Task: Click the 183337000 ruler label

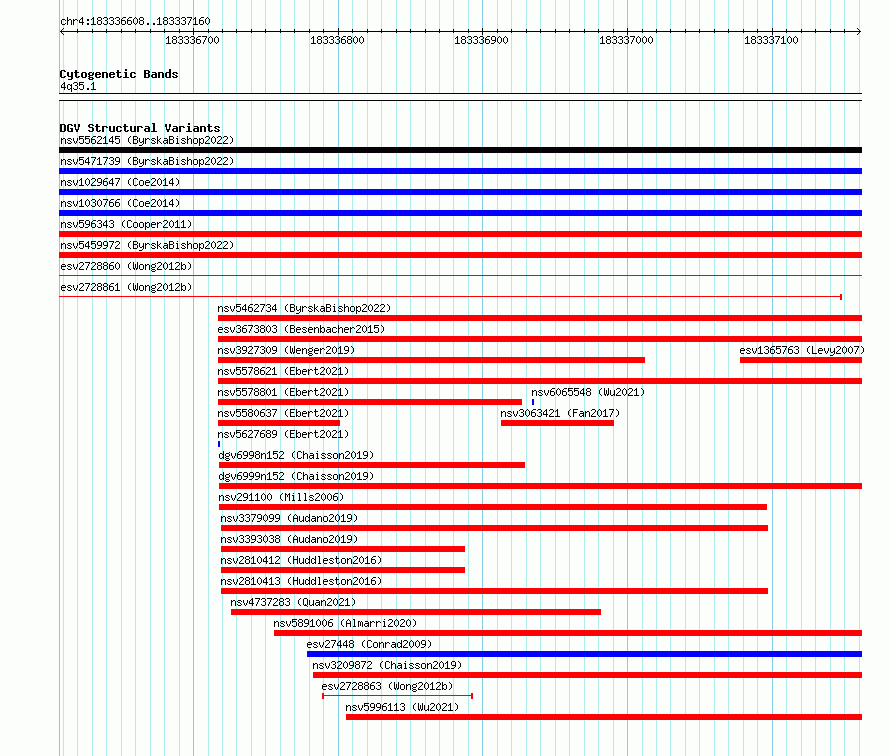Action: point(626,40)
